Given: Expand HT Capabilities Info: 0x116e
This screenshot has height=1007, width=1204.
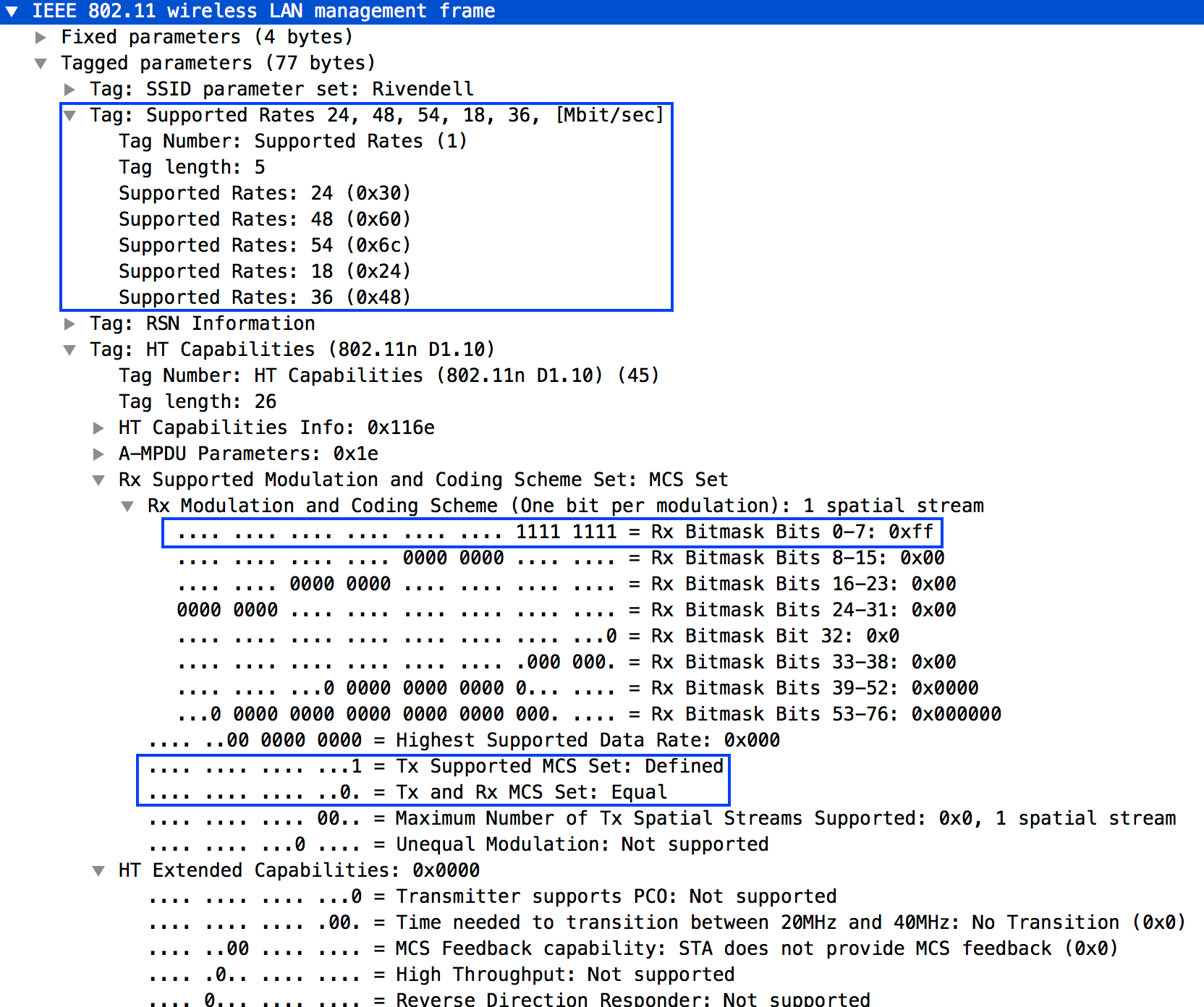Looking at the screenshot, I should click(98, 428).
